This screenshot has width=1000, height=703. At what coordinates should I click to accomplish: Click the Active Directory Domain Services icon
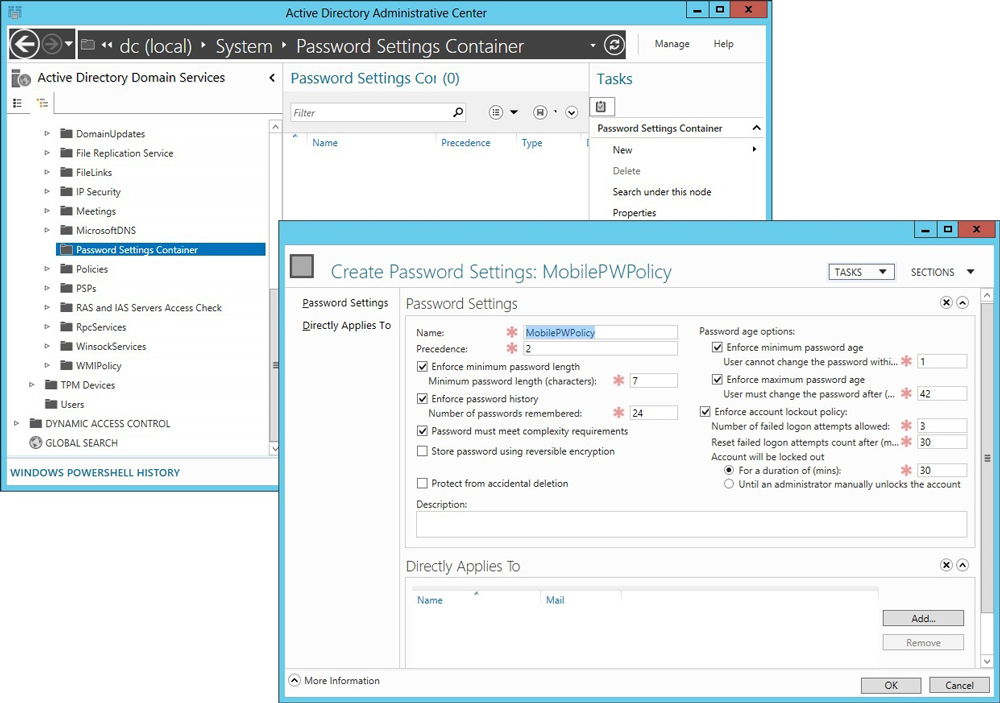(21, 78)
